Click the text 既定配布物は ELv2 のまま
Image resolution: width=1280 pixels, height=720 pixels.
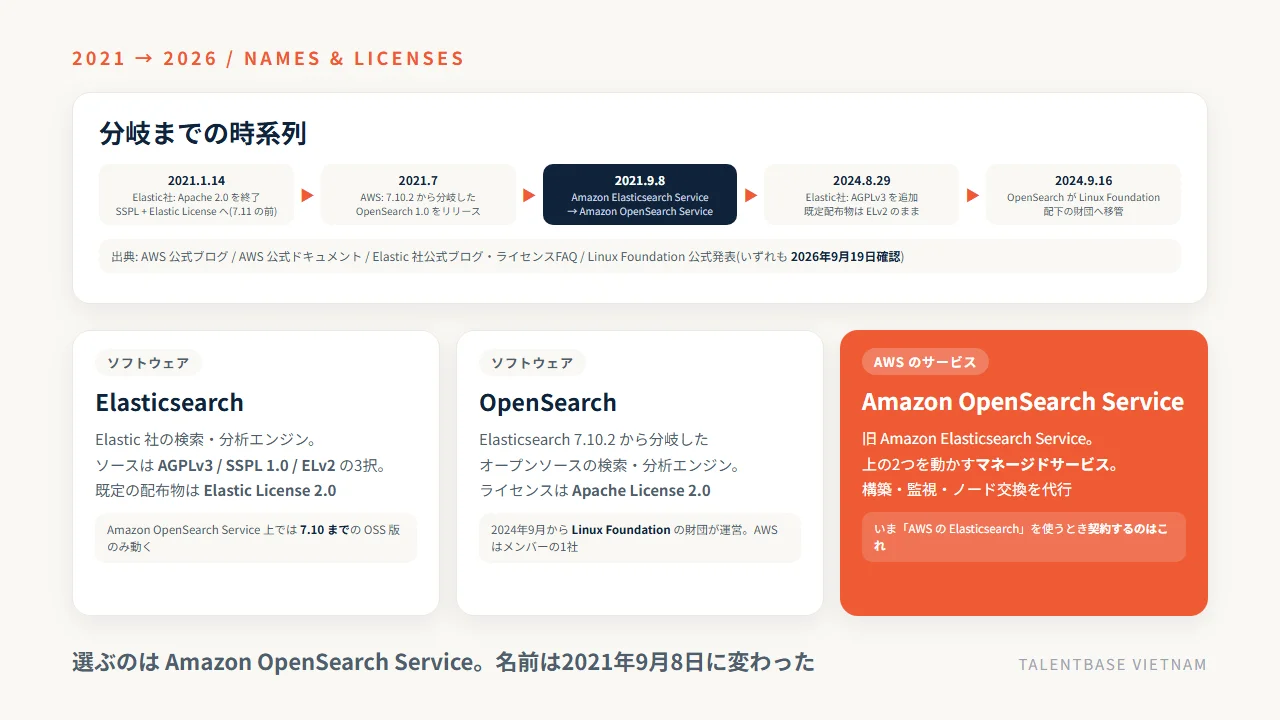[861, 211]
